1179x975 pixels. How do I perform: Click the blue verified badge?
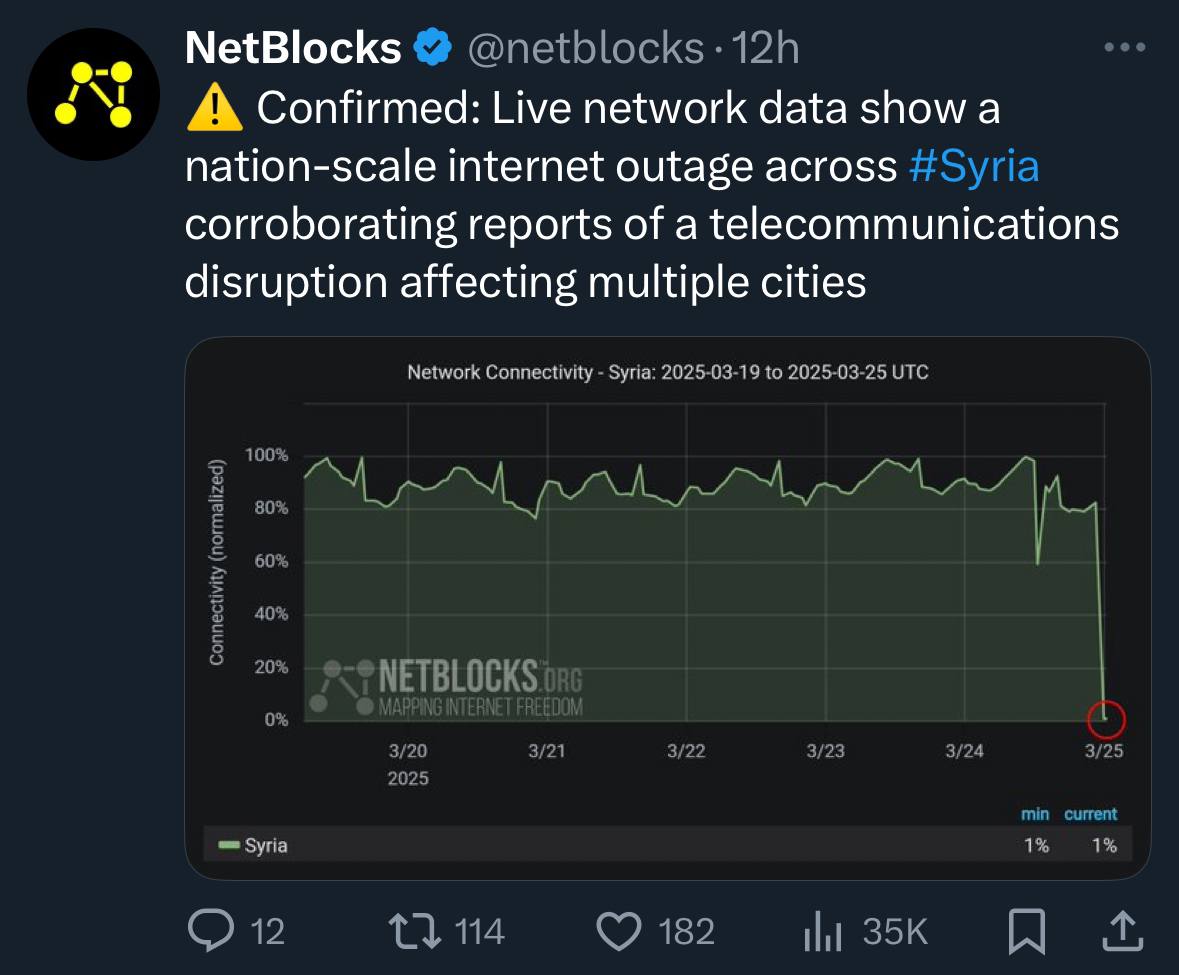coord(432,47)
